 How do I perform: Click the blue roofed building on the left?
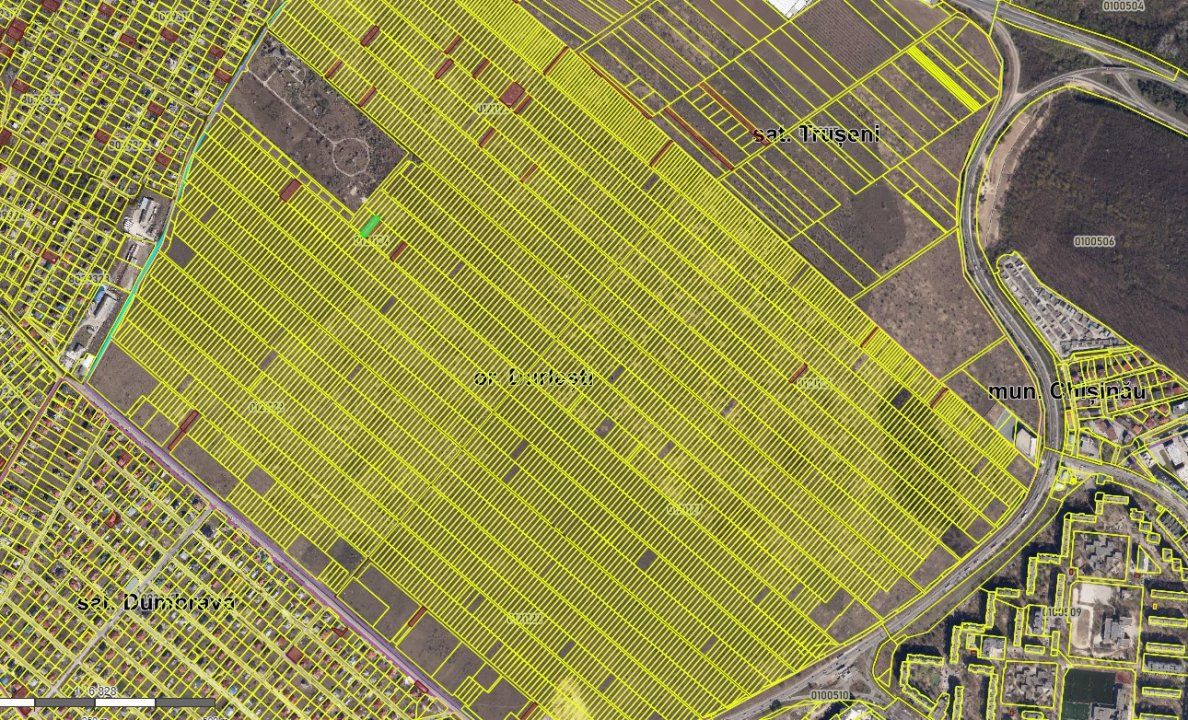pos(103,299)
